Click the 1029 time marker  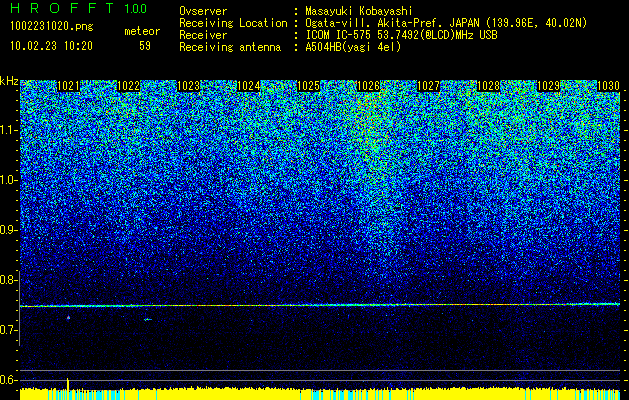pos(548,86)
